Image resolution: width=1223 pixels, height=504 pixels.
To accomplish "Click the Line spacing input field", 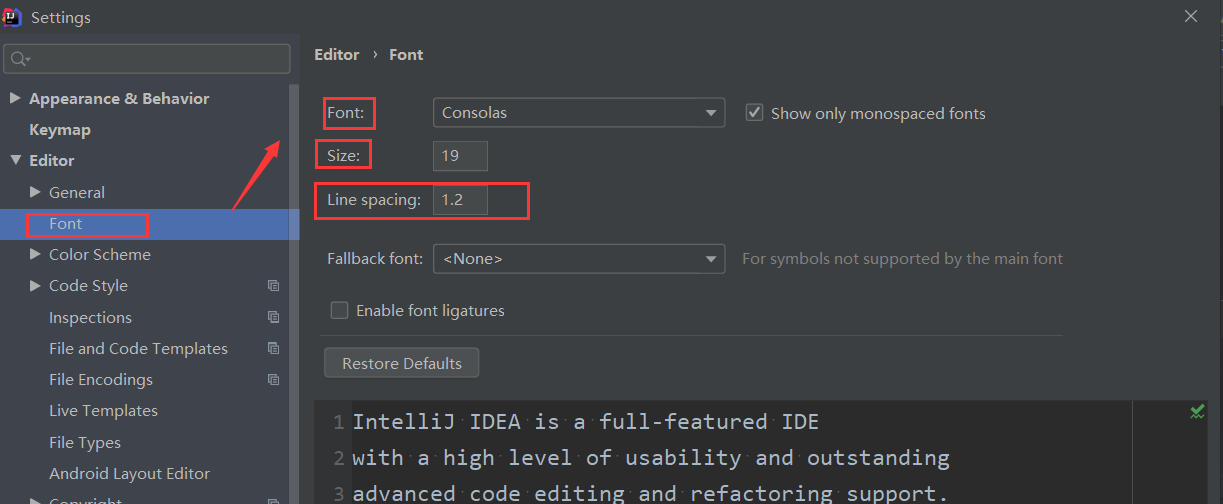I will pyautogui.click(x=460, y=200).
